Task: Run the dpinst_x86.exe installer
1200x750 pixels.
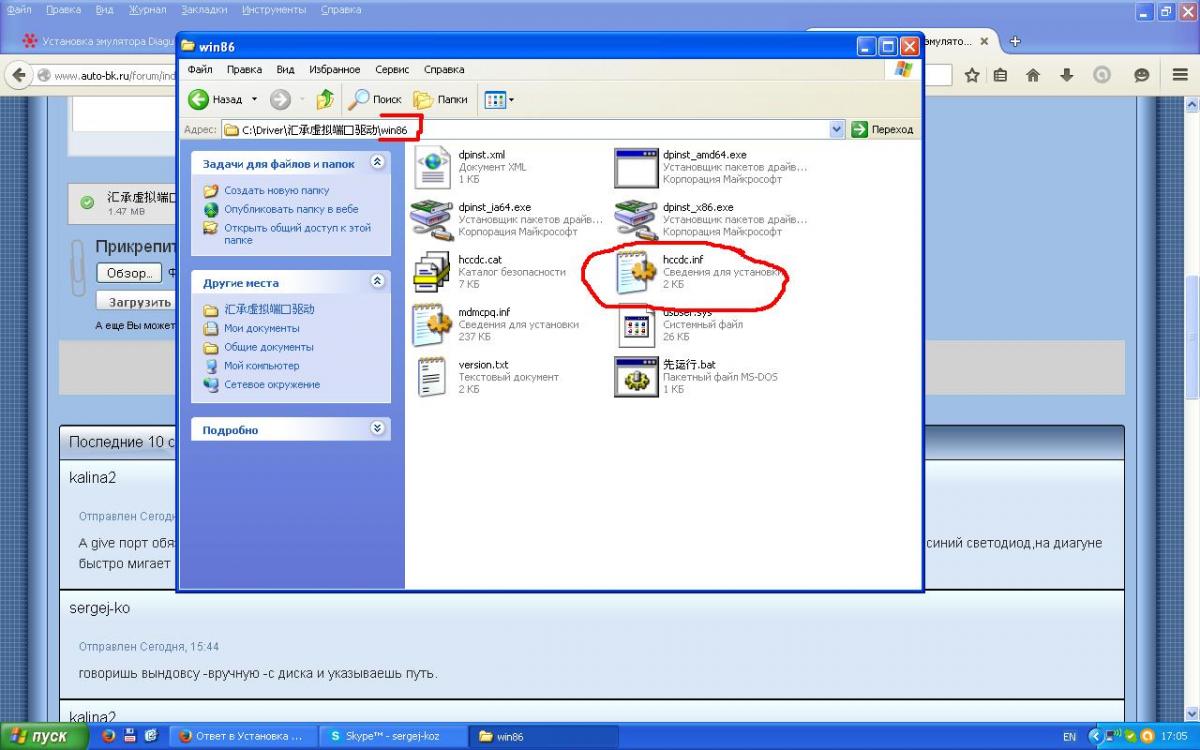Action: coord(636,219)
